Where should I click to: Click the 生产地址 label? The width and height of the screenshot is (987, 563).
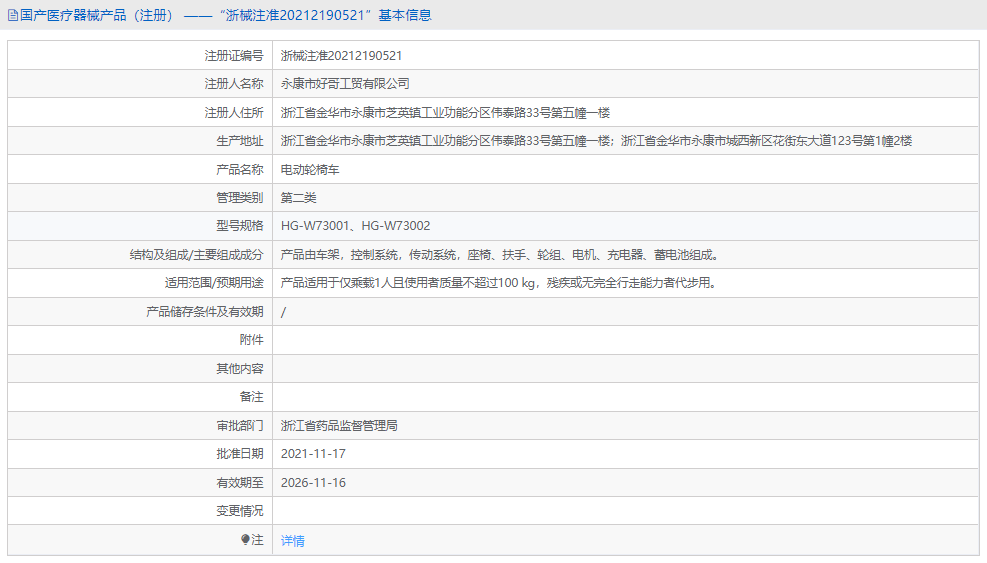[240, 141]
